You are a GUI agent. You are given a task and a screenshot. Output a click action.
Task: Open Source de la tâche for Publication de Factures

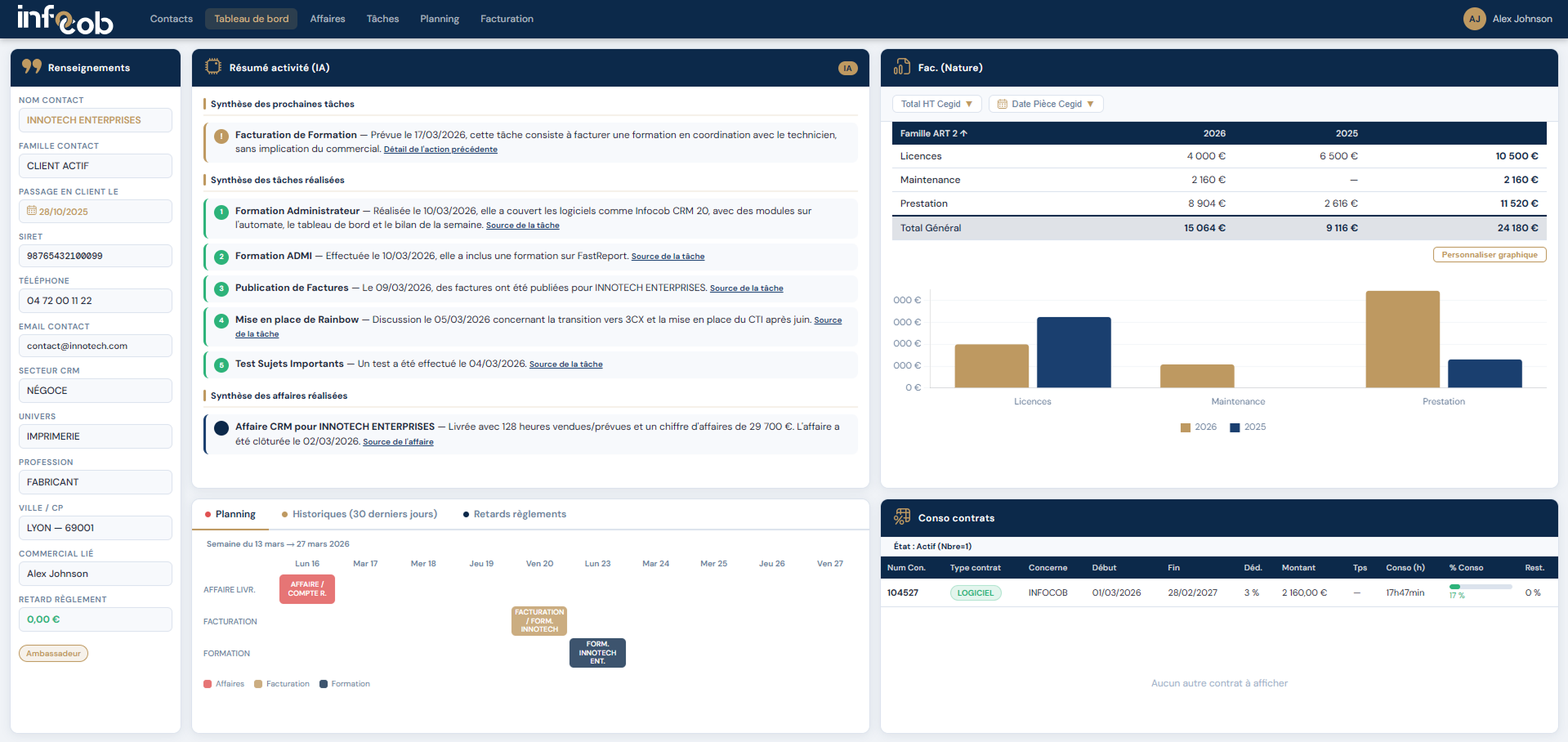pos(747,288)
